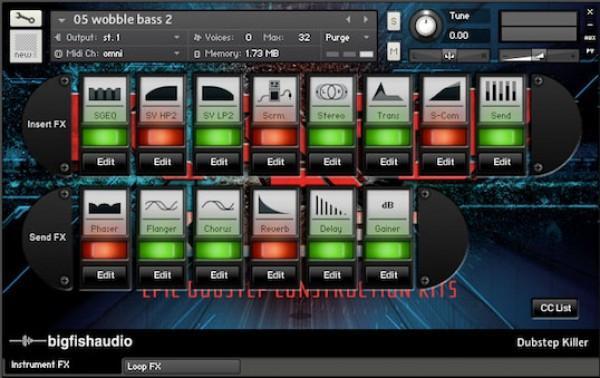Viewport: 600px width, 378px height.
Task: Turn on the red Reverb power light
Action: pyautogui.click(x=275, y=250)
